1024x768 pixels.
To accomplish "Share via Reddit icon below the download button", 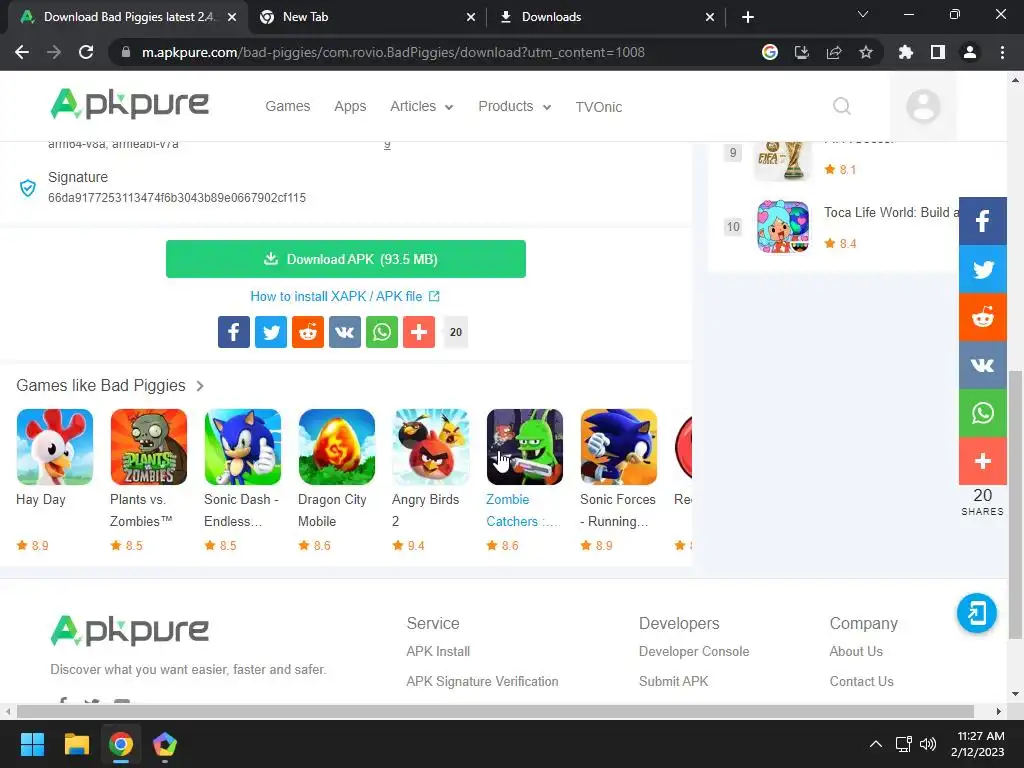I will pyautogui.click(x=308, y=332).
